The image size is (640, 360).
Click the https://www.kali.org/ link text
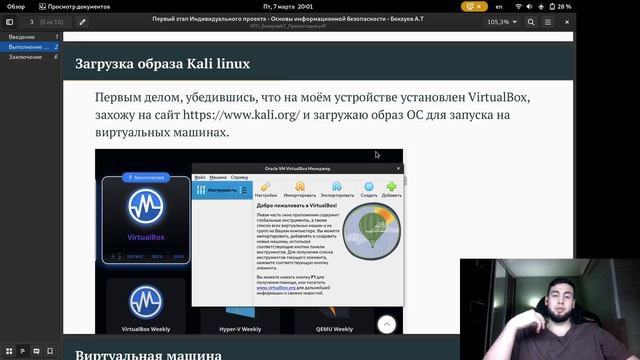point(241,115)
